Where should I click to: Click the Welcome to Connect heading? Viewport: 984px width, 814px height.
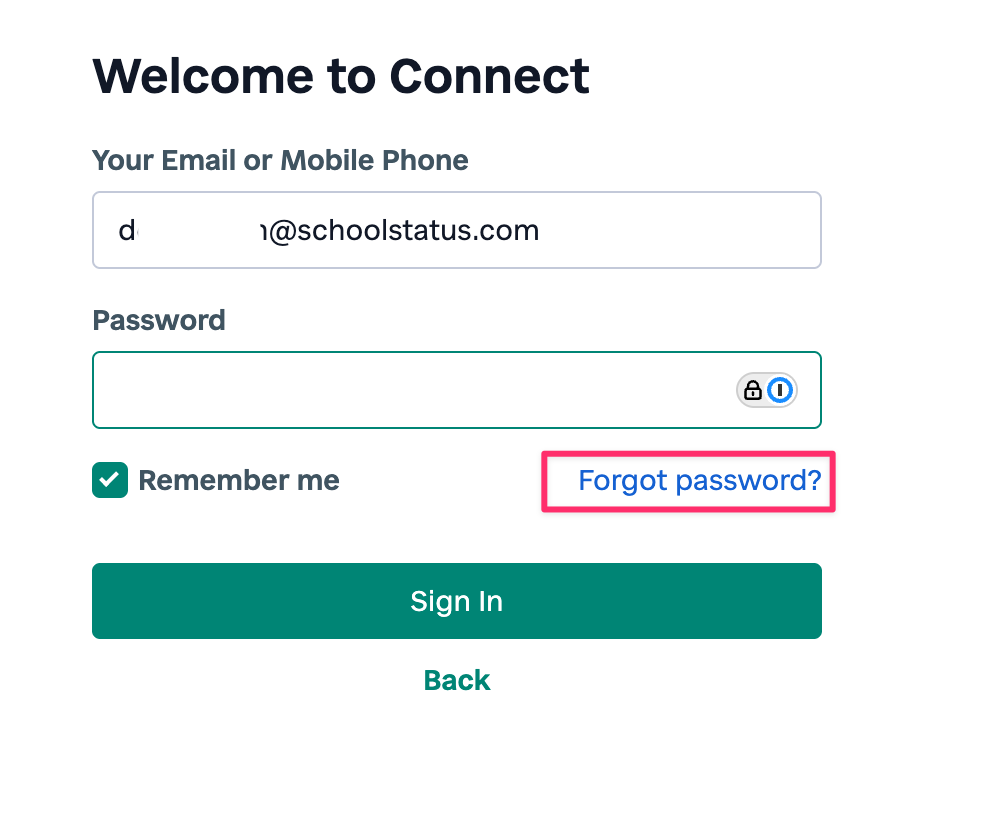pyautogui.click(x=341, y=76)
